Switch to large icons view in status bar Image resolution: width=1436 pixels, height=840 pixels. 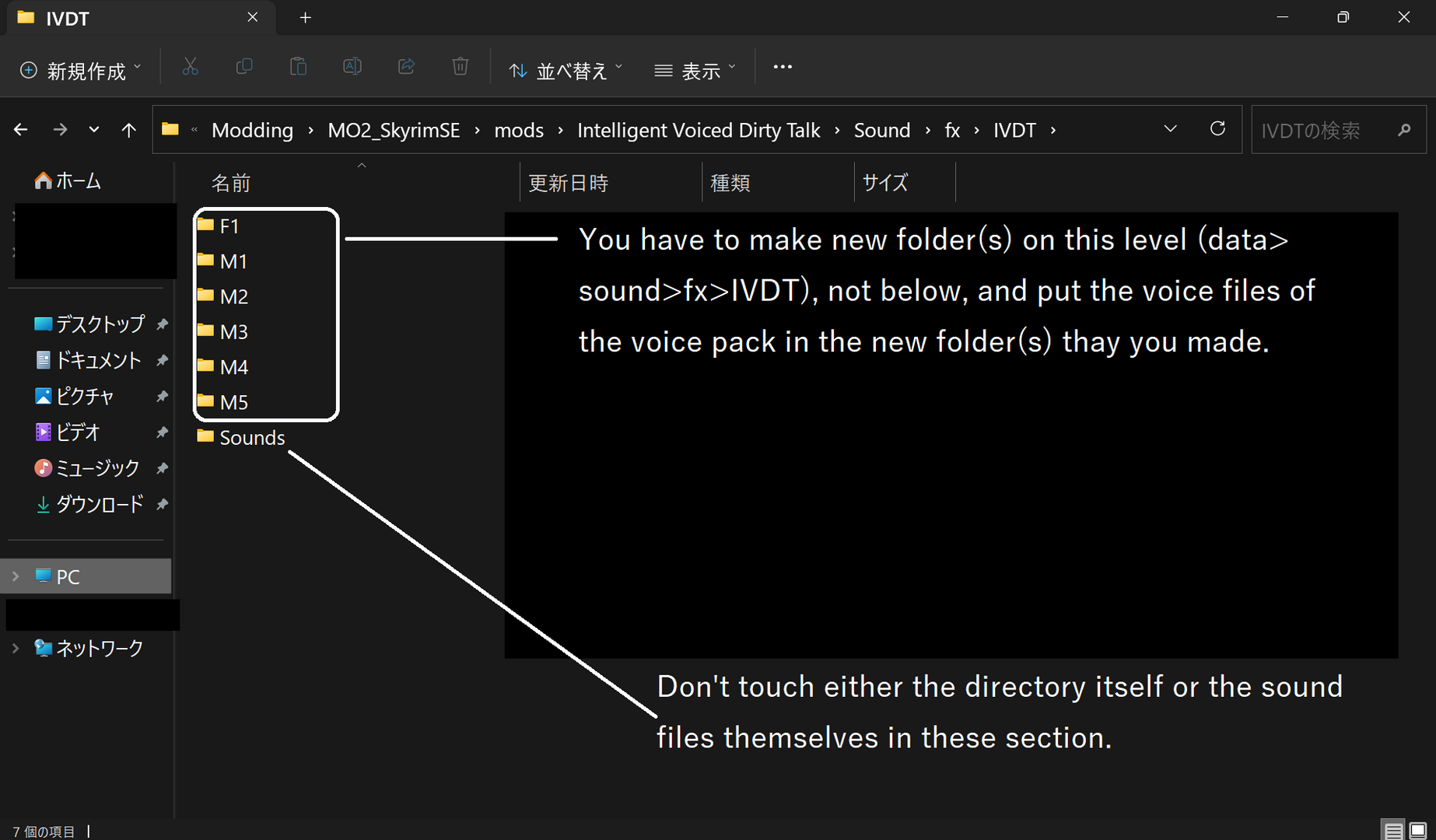pos(1418,831)
